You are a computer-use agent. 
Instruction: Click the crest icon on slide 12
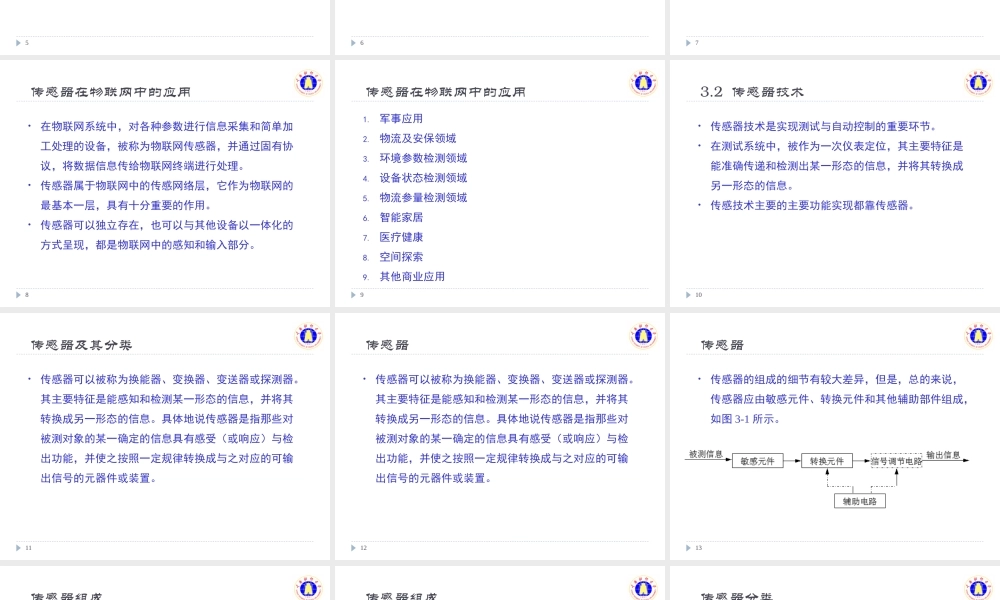641,337
